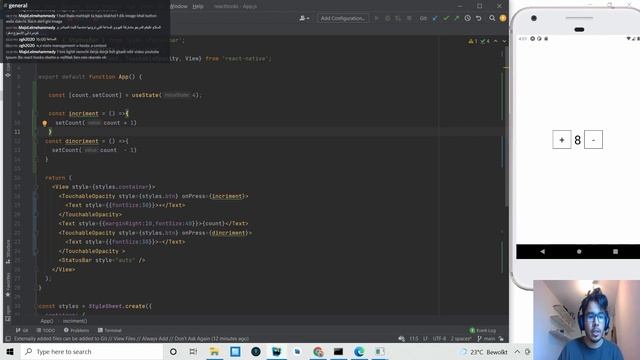Click the incriment function name in code
Viewport: 640px width, 360px height.
click(x=84, y=113)
